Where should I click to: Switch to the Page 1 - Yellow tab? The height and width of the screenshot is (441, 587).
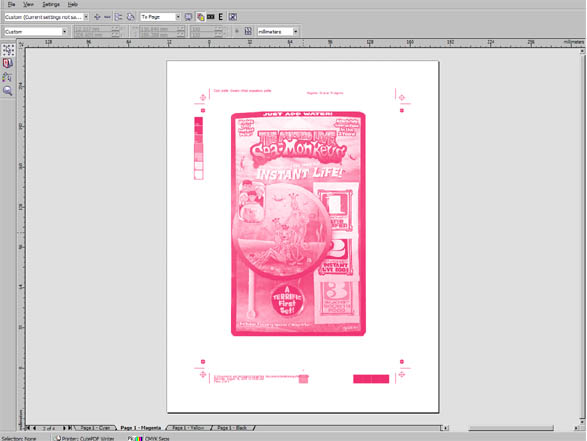pyautogui.click(x=188, y=428)
